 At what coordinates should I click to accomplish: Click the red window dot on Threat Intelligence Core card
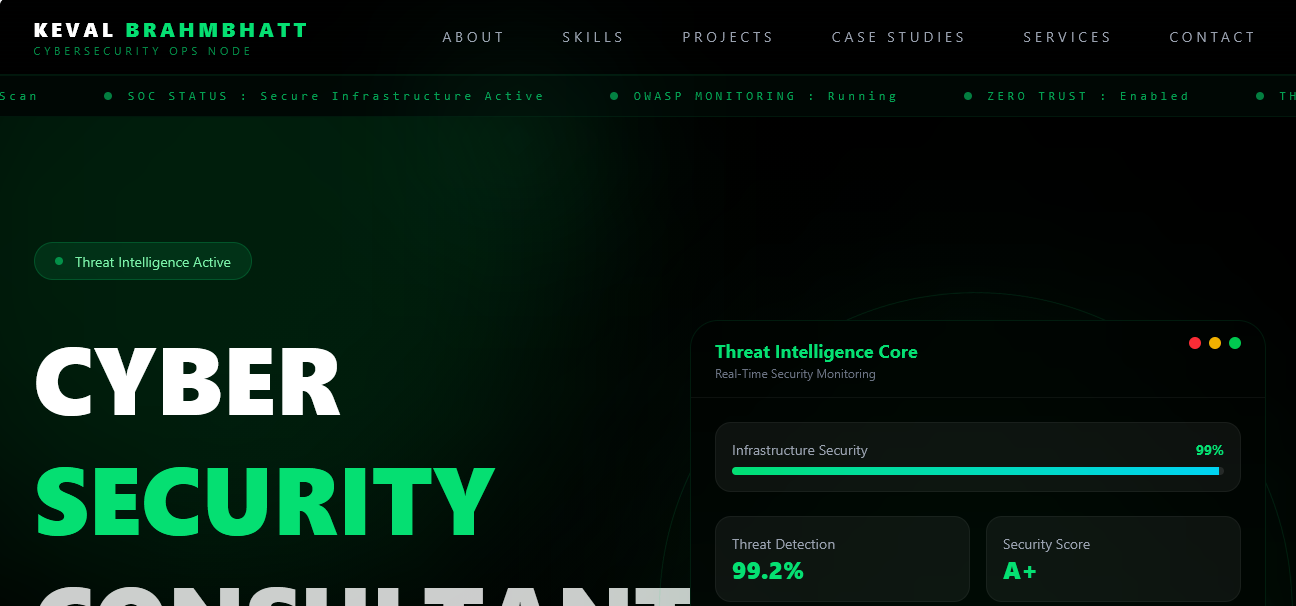(1195, 343)
